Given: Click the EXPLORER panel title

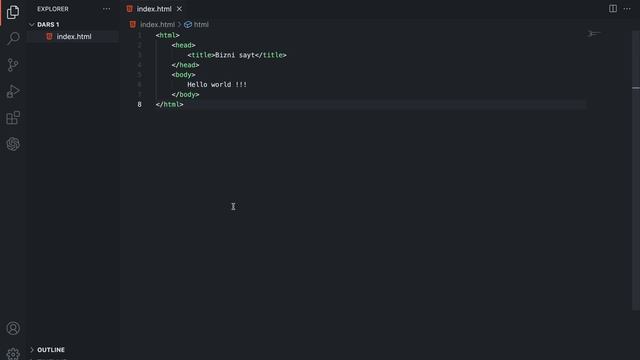Looking at the screenshot, I should point(53,9).
